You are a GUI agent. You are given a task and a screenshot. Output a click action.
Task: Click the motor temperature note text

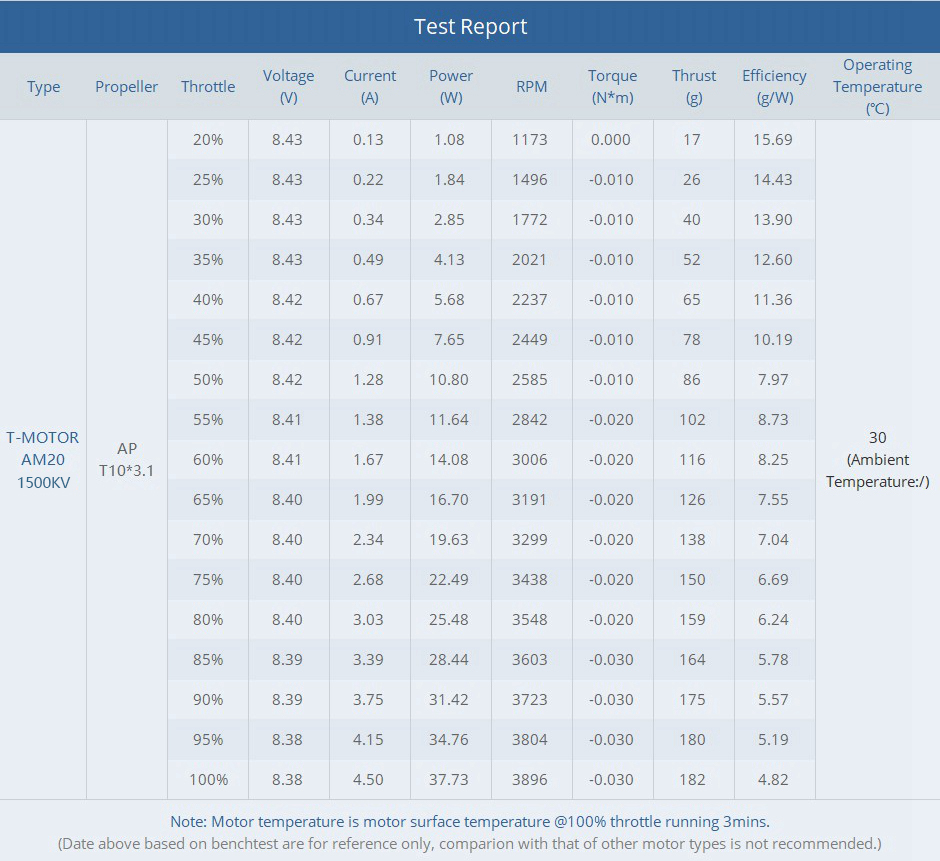(470, 822)
